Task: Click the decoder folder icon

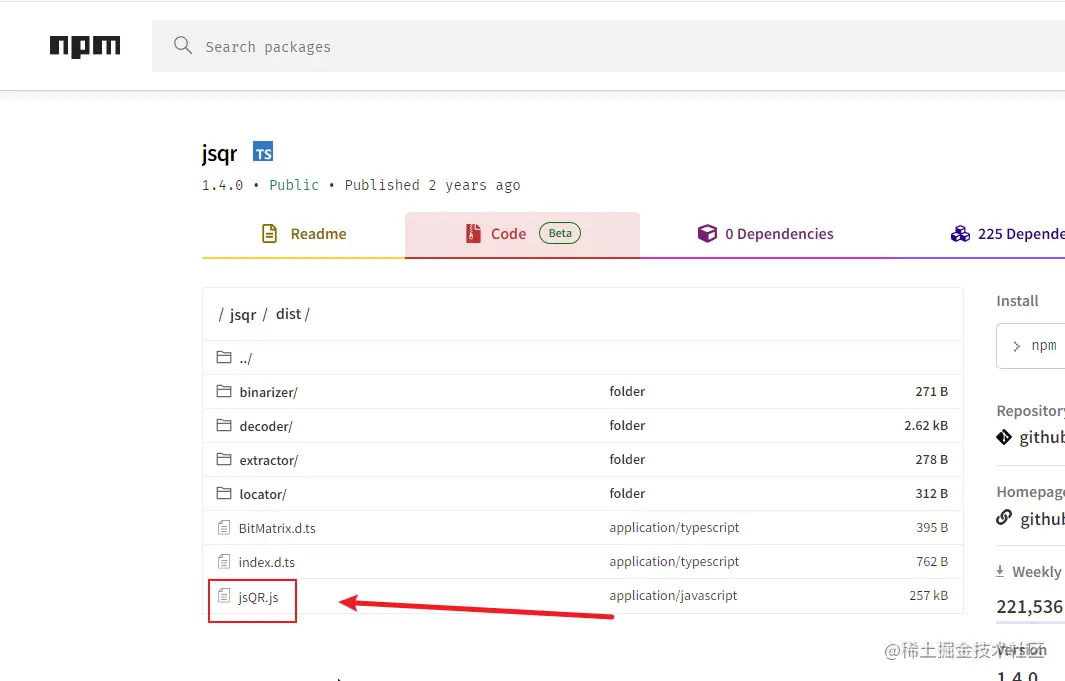Action: 224,425
